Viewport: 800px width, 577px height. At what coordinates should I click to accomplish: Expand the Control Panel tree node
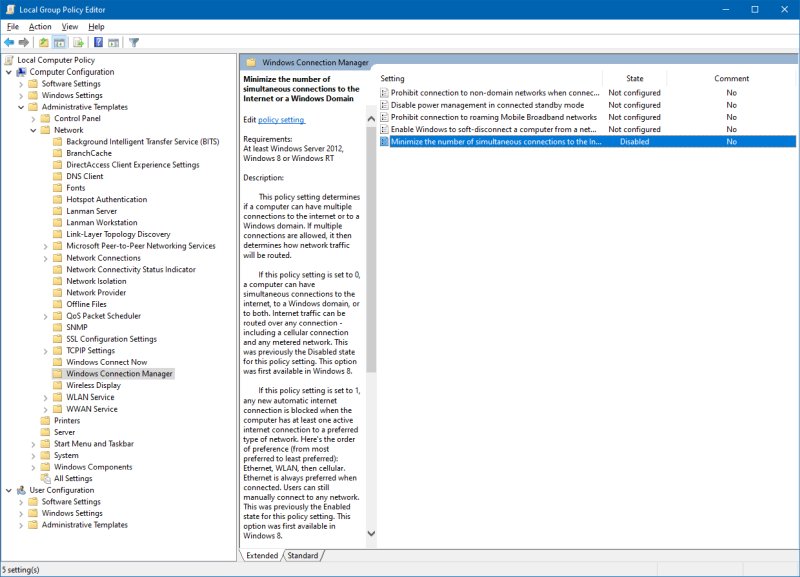coord(33,118)
